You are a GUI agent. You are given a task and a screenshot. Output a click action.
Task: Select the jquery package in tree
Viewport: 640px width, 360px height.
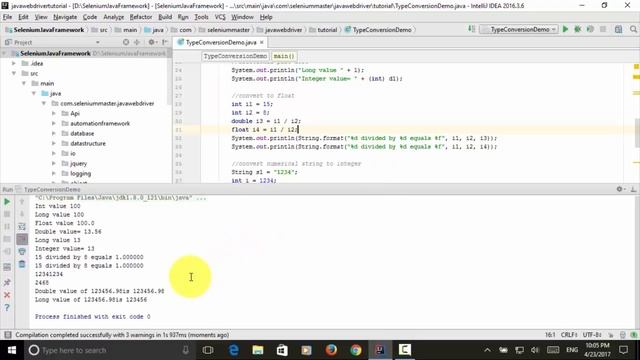78,163
